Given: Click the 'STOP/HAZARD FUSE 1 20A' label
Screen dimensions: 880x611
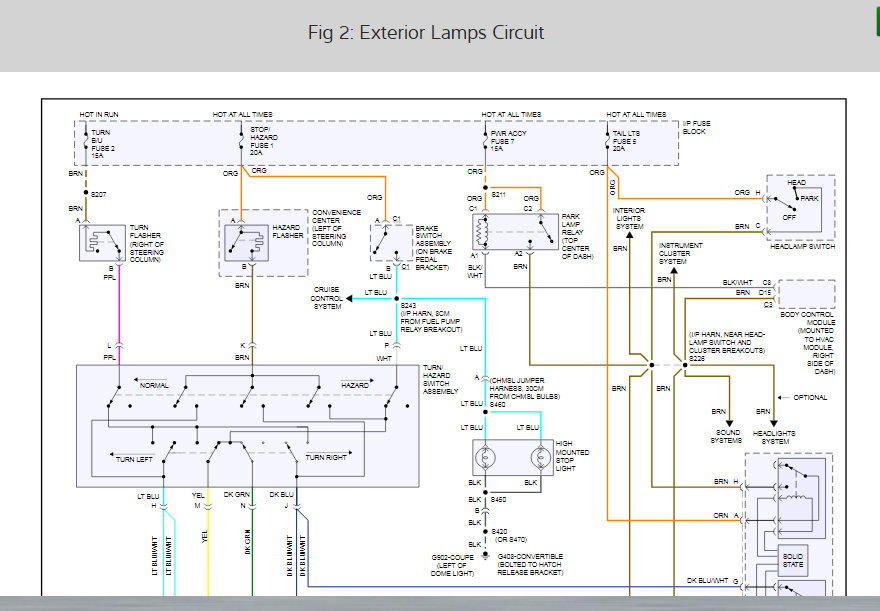Looking at the screenshot, I should [x=264, y=141].
